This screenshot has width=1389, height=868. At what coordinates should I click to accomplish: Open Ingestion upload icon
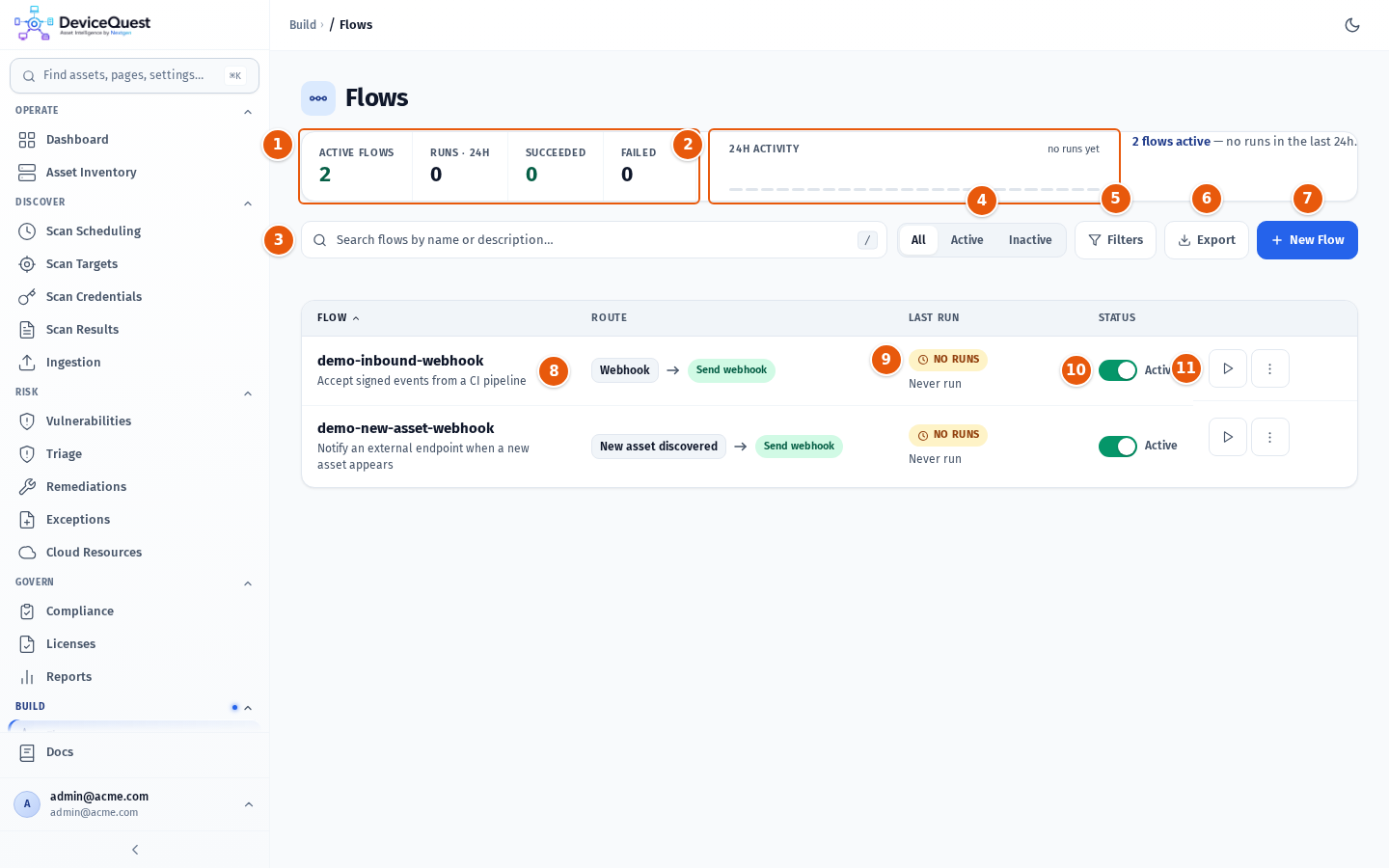tap(27, 363)
